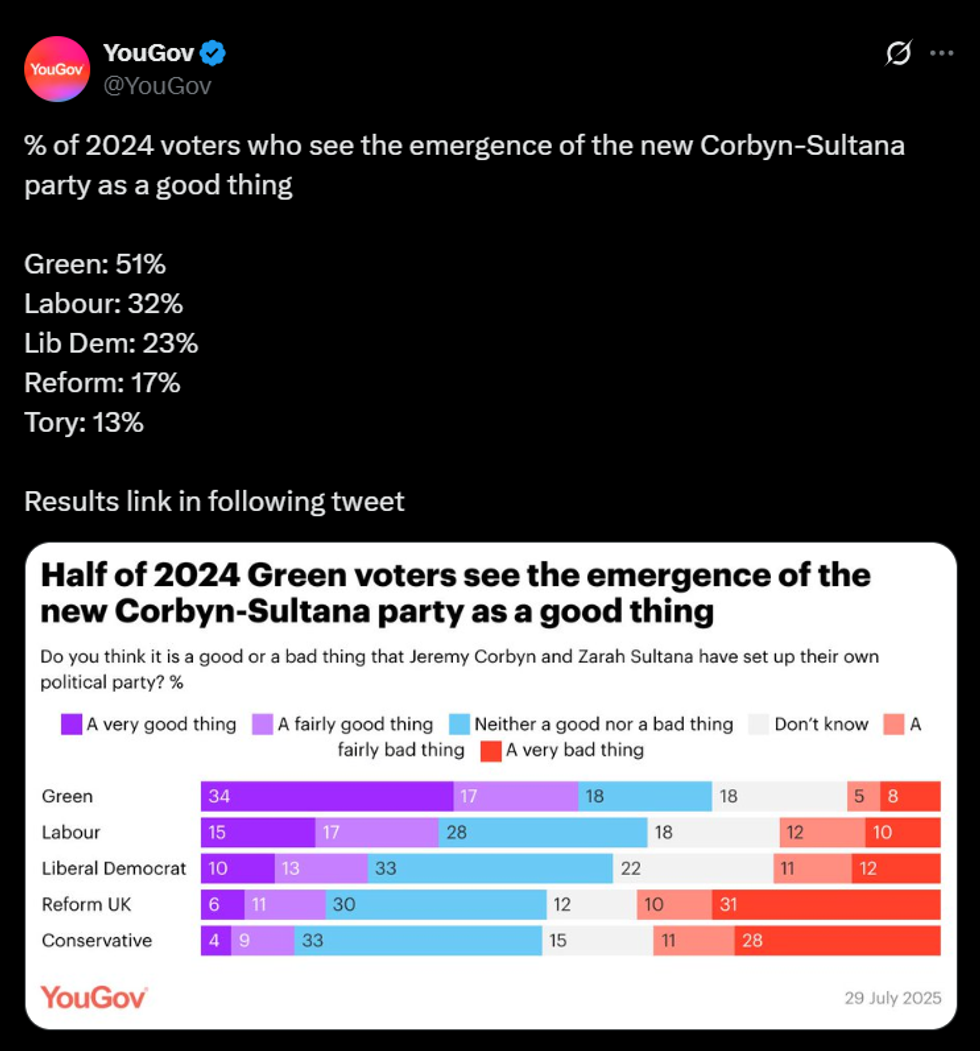
Task: Click the blue verified badge next to YouGov
Action: pyautogui.click(x=211, y=53)
